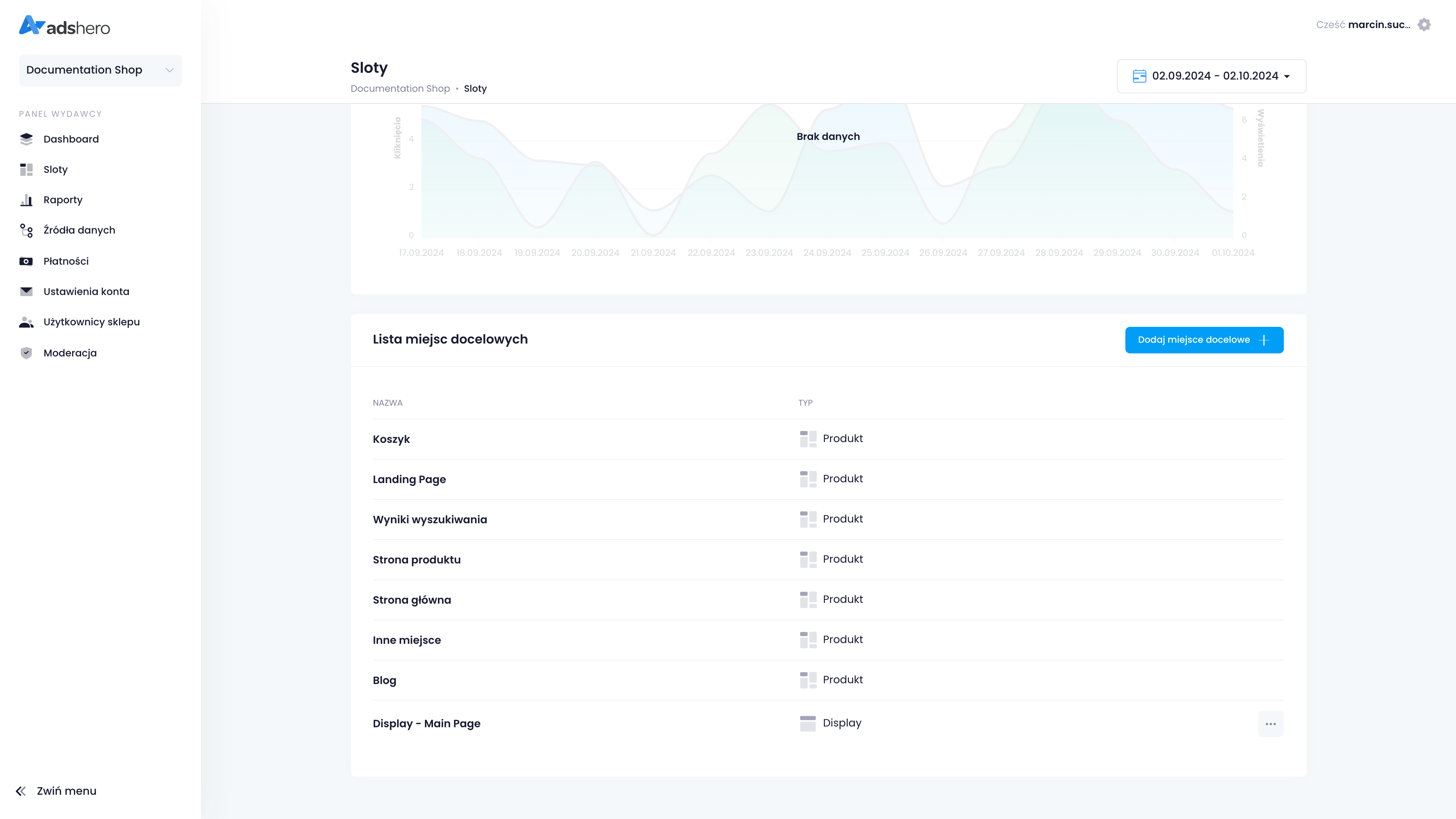
Task: Click the adshero logo
Action: 64,26
